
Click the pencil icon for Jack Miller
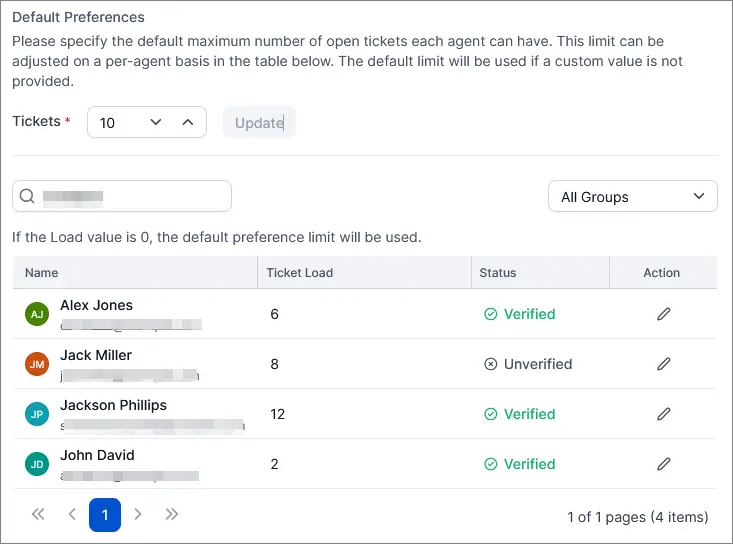coord(663,364)
